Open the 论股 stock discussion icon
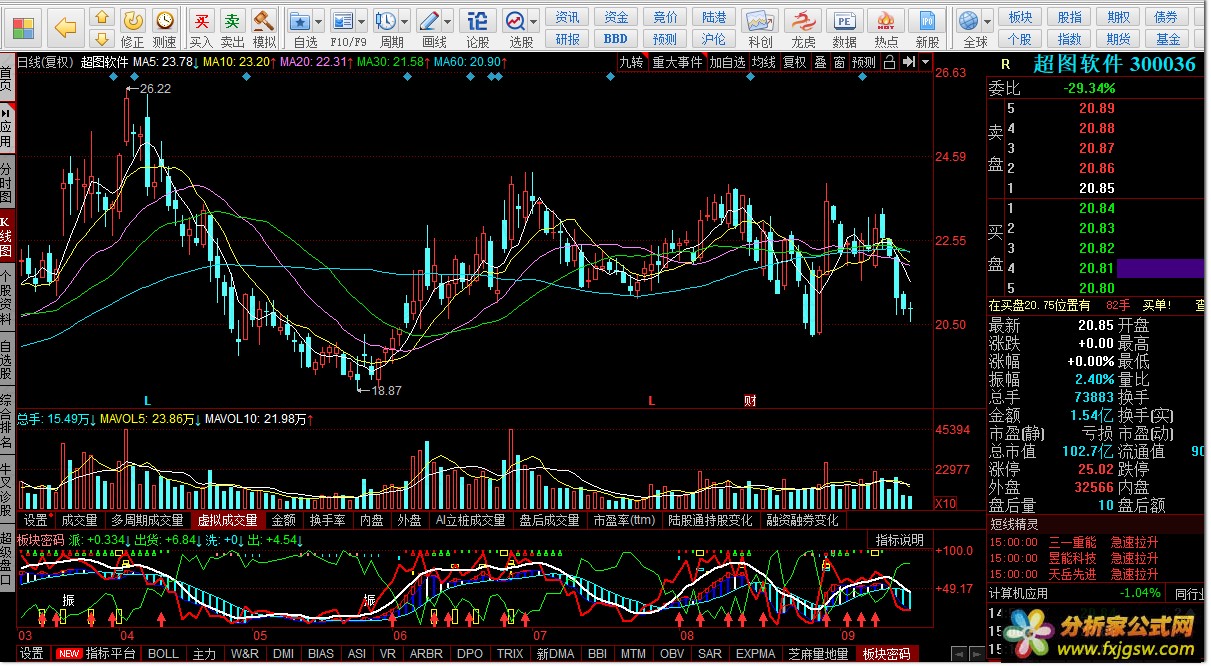 (x=478, y=20)
